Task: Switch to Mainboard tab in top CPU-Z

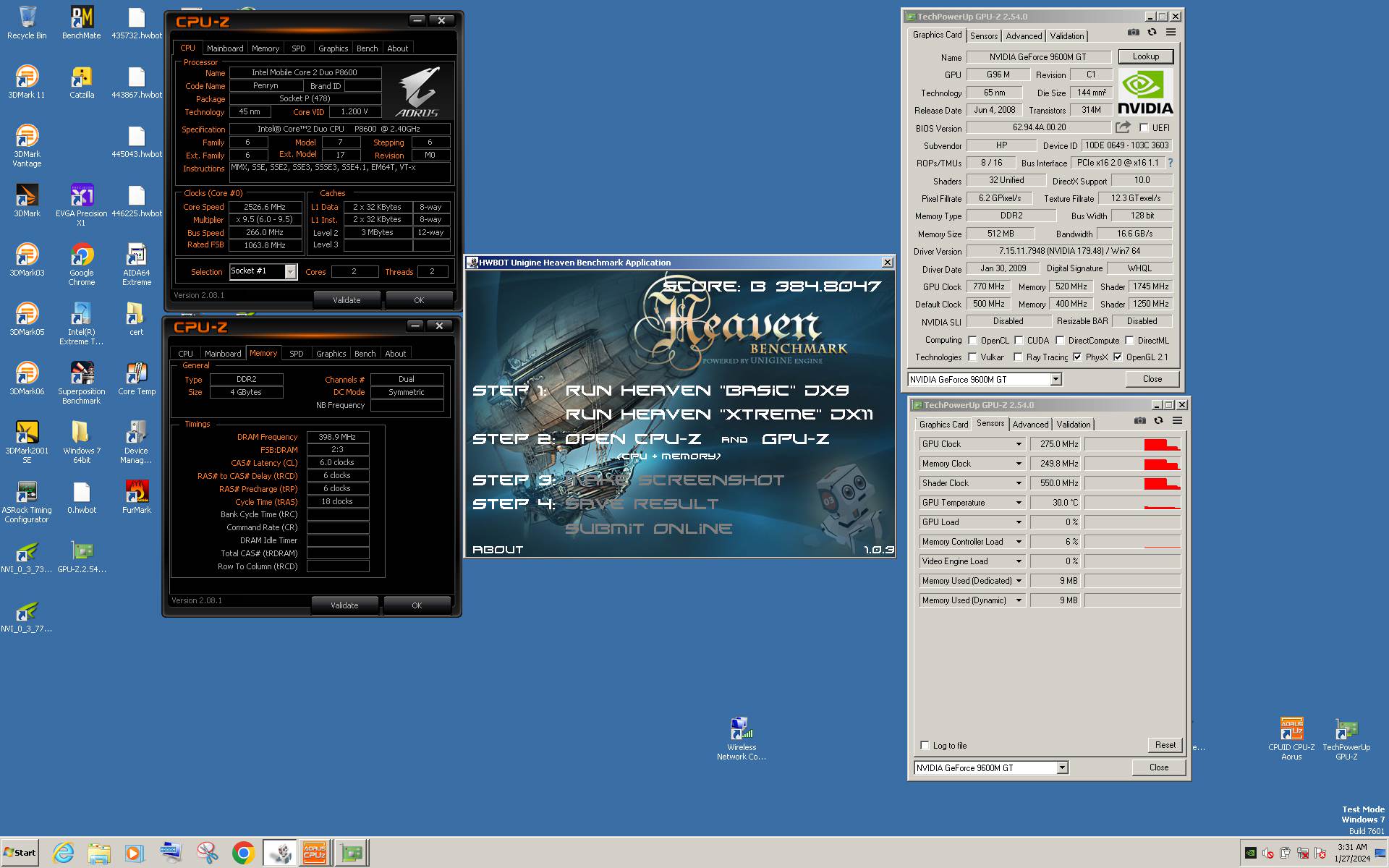Action: click(225, 48)
